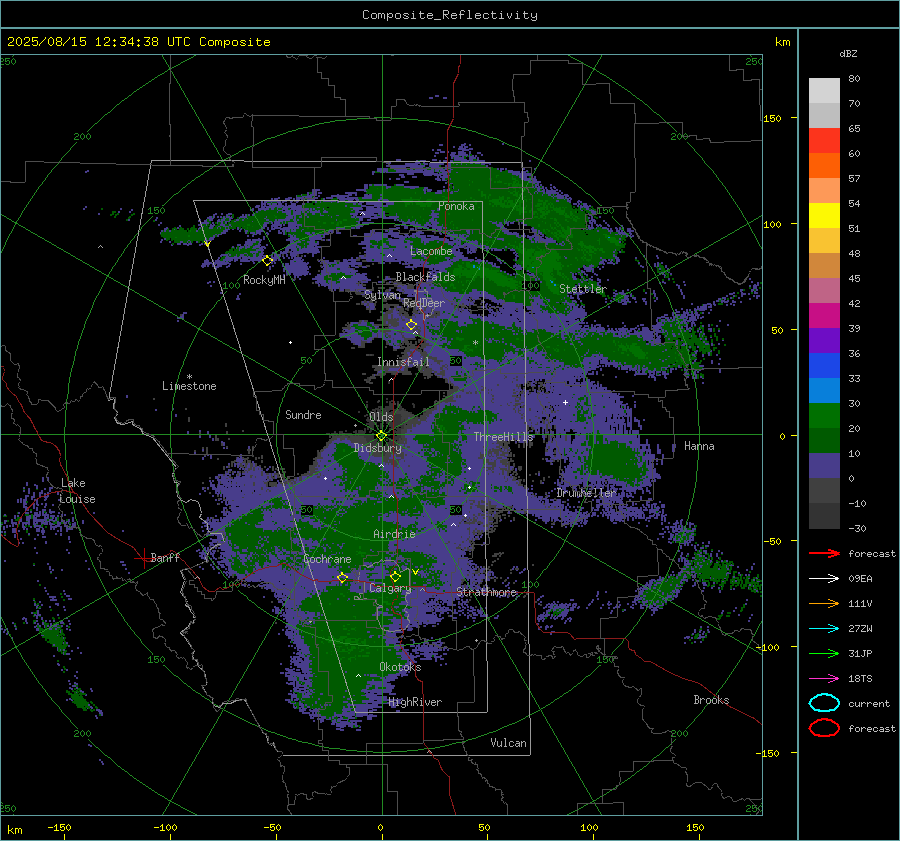Select the purple 10 dBZ color swatch

(824, 466)
